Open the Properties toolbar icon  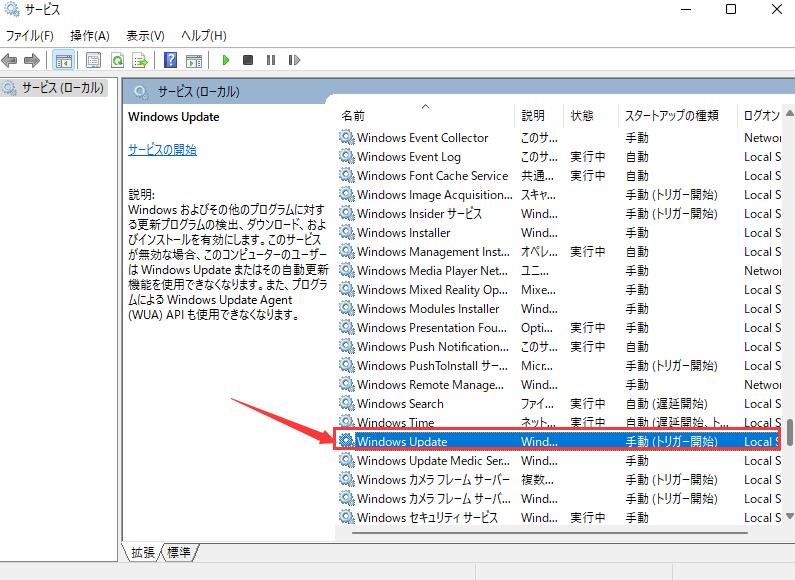94,60
